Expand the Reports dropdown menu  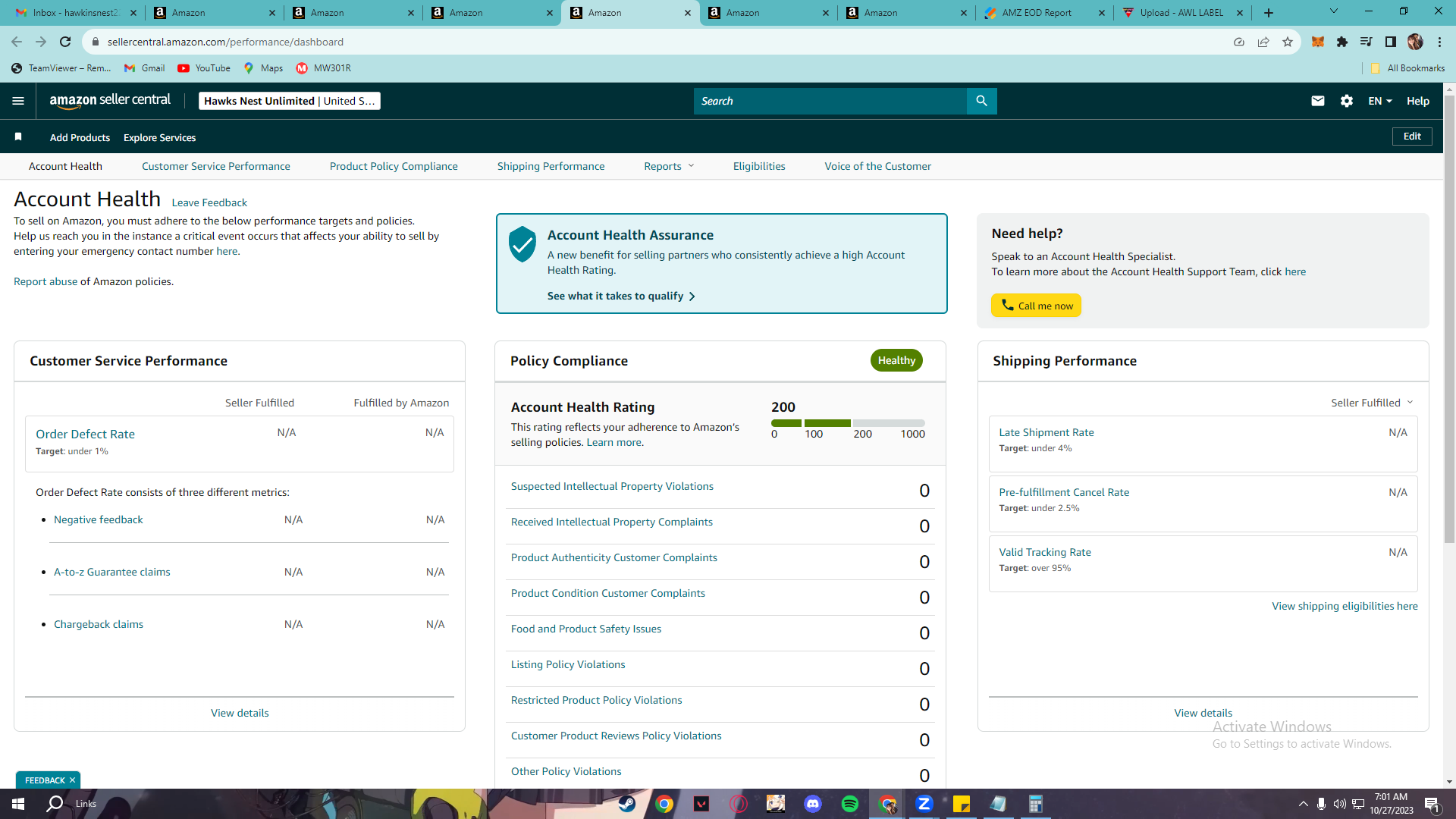[669, 166]
